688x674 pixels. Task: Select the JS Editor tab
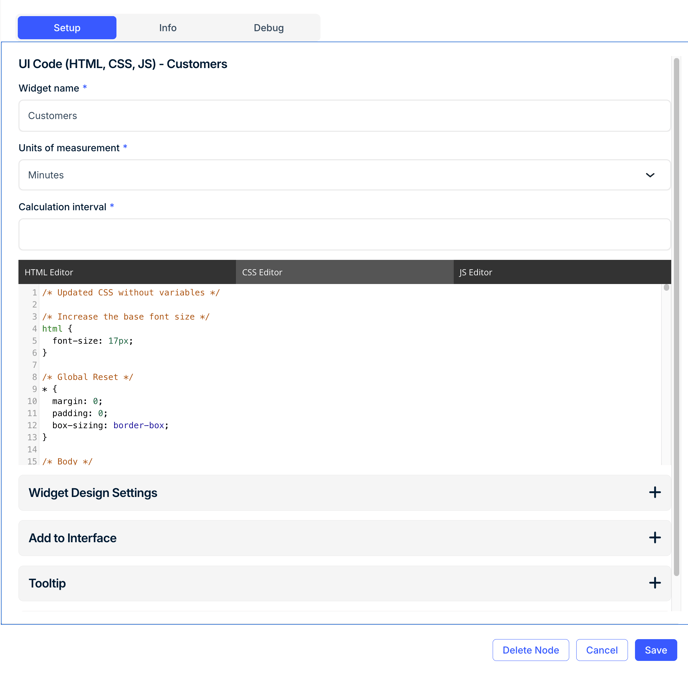[x=563, y=272]
